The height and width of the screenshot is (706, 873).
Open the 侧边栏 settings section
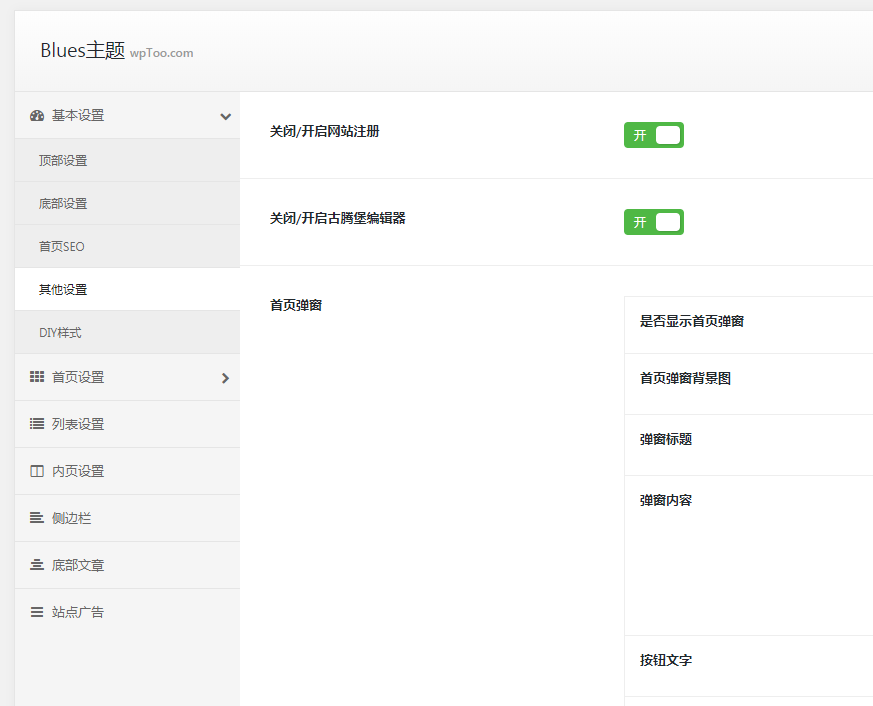point(71,519)
